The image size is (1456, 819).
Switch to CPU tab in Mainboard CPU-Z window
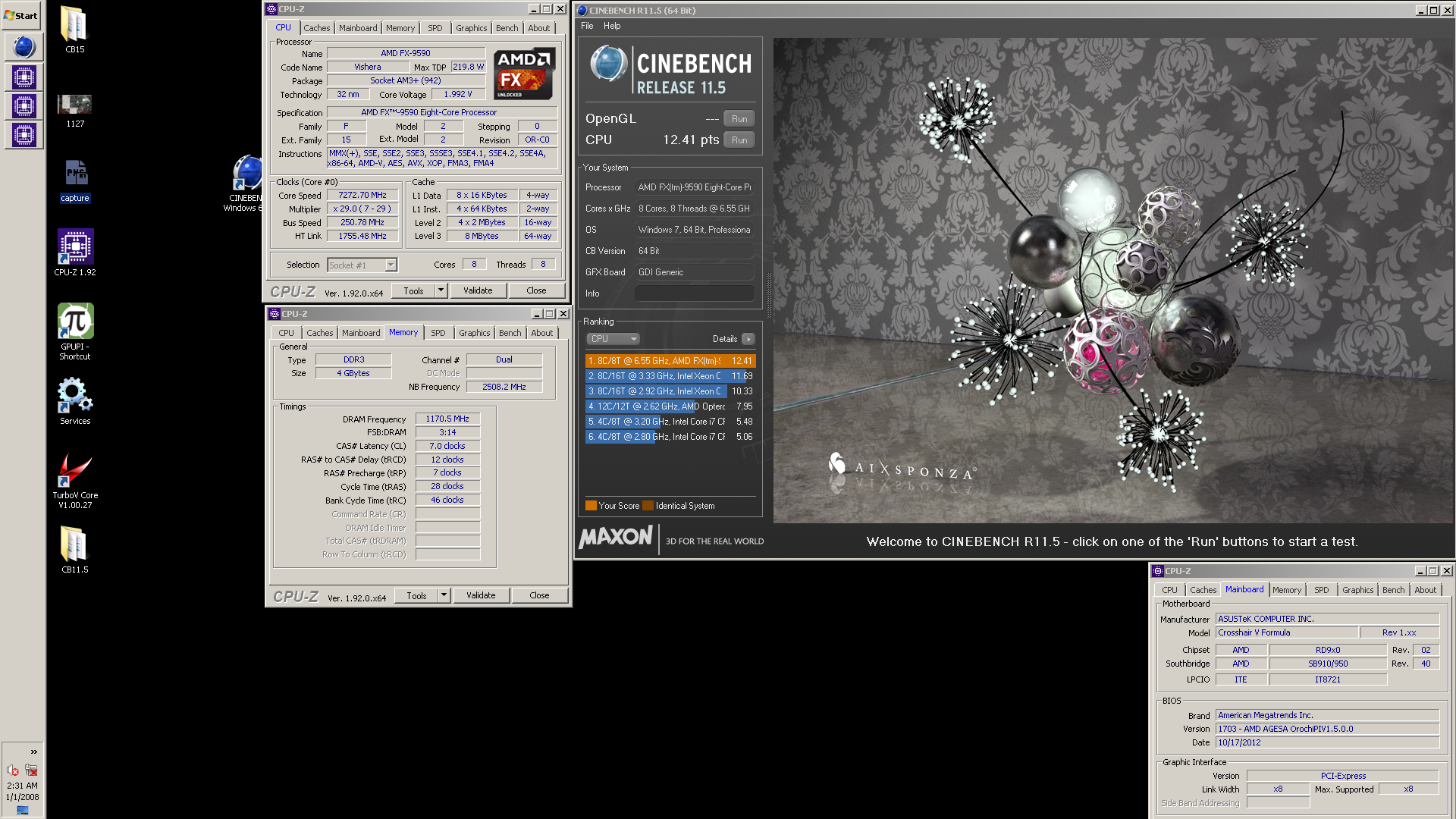pos(1170,590)
